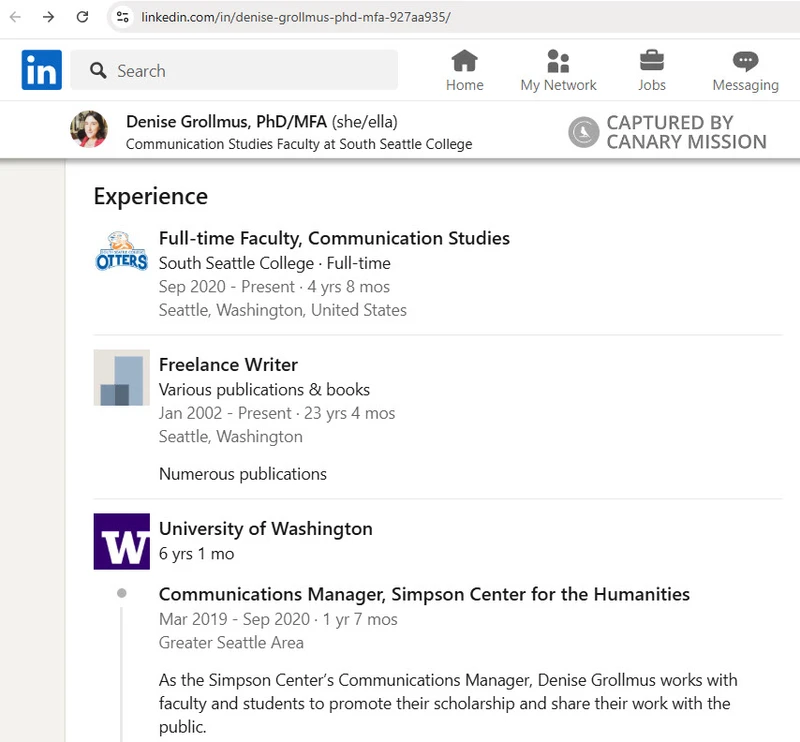This screenshot has height=742, width=800.
Task: Go to the Jobs label
Action: tap(652, 85)
